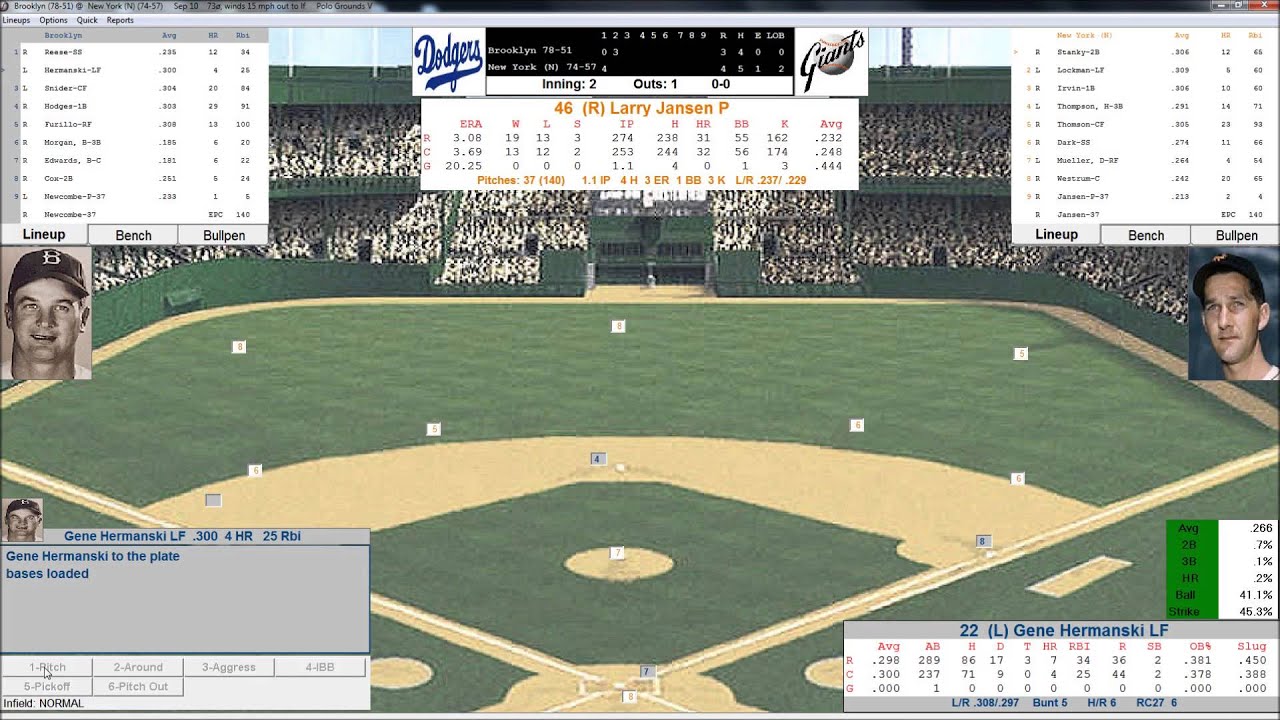This screenshot has height=720, width=1280.
Task: Switch to New York's Bullpen tab
Action: [1237, 235]
